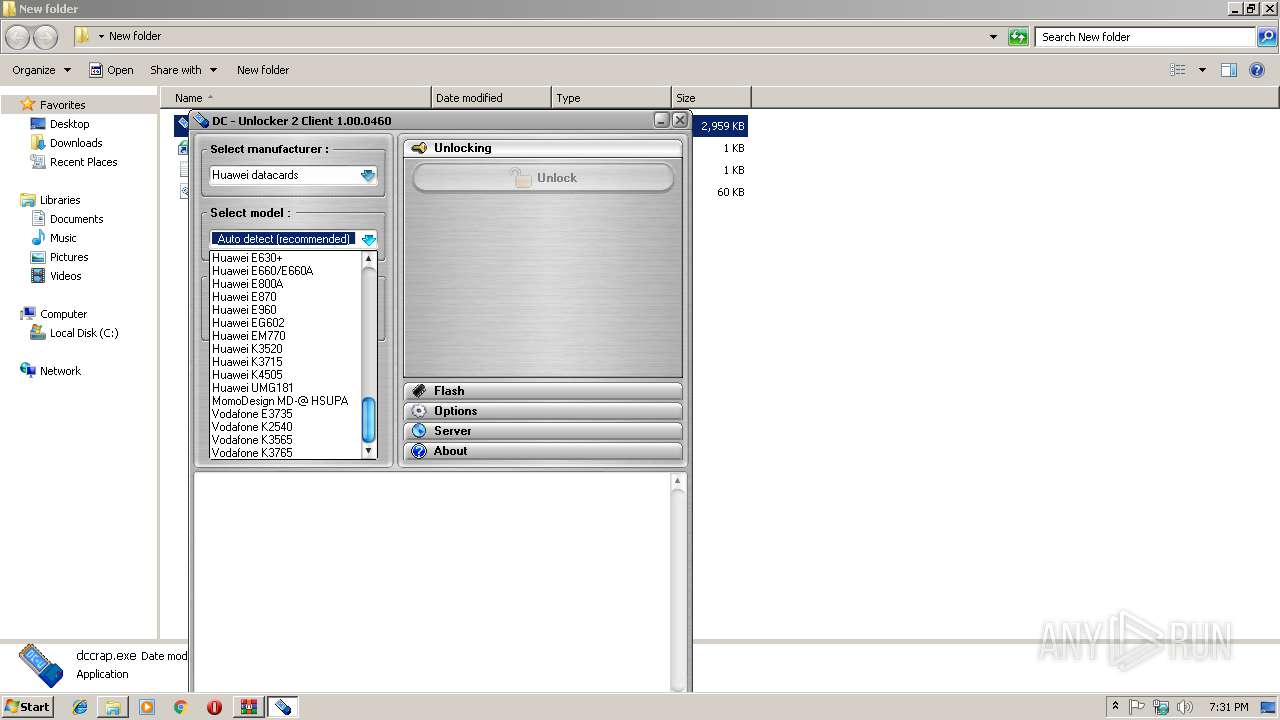
Task: Open the Select model dropdown arrow
Action: 368,239
